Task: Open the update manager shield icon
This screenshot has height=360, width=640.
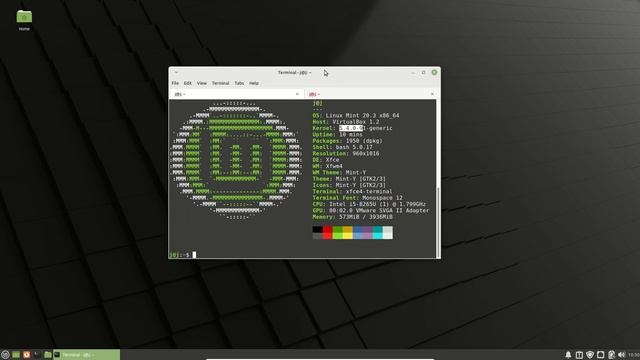Action: point(590,355)
